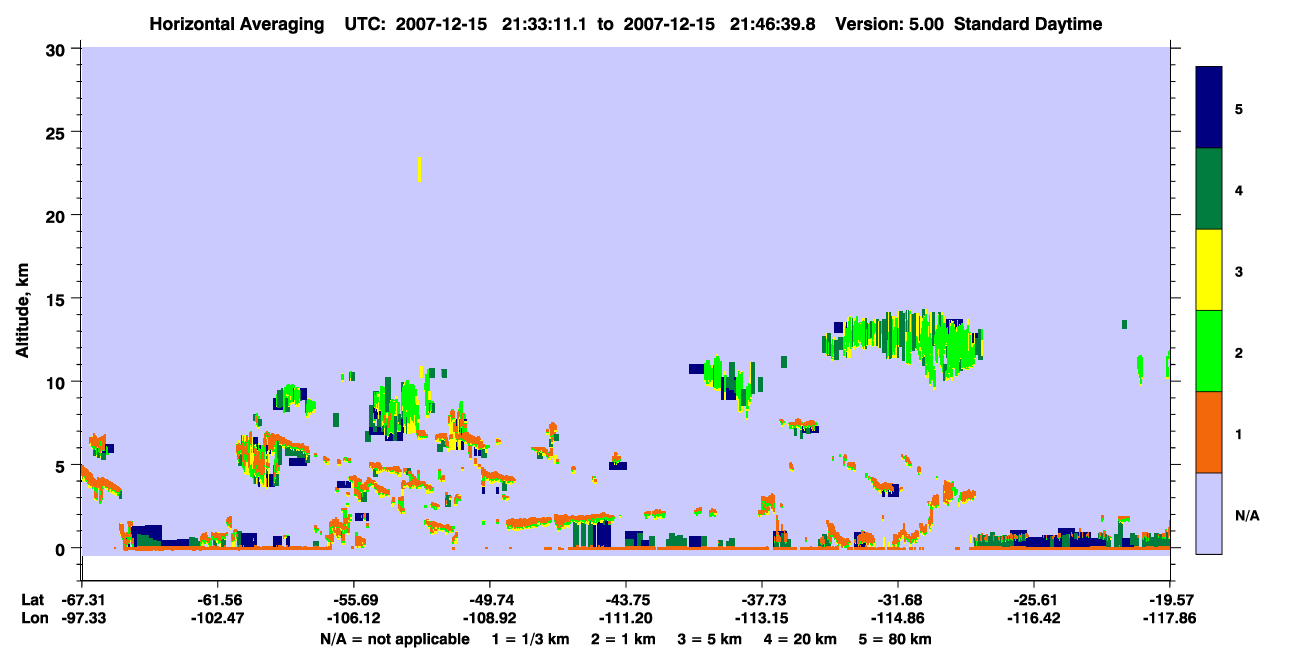Click the 'Lat' axis row label
The image size is (1300, 667).
tap(33, 600)
